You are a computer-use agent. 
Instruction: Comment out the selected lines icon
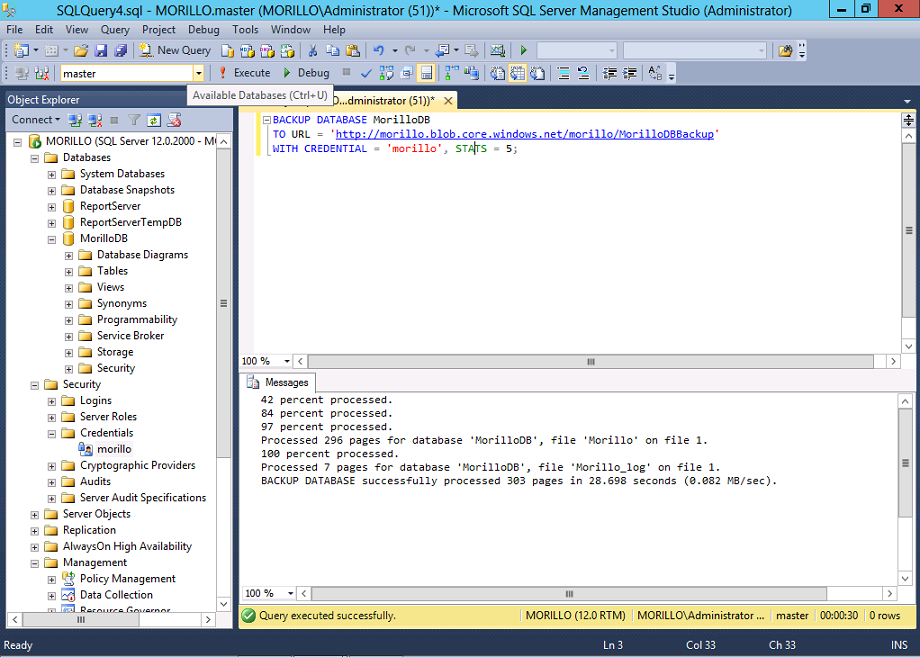click(x=563, y=73)
